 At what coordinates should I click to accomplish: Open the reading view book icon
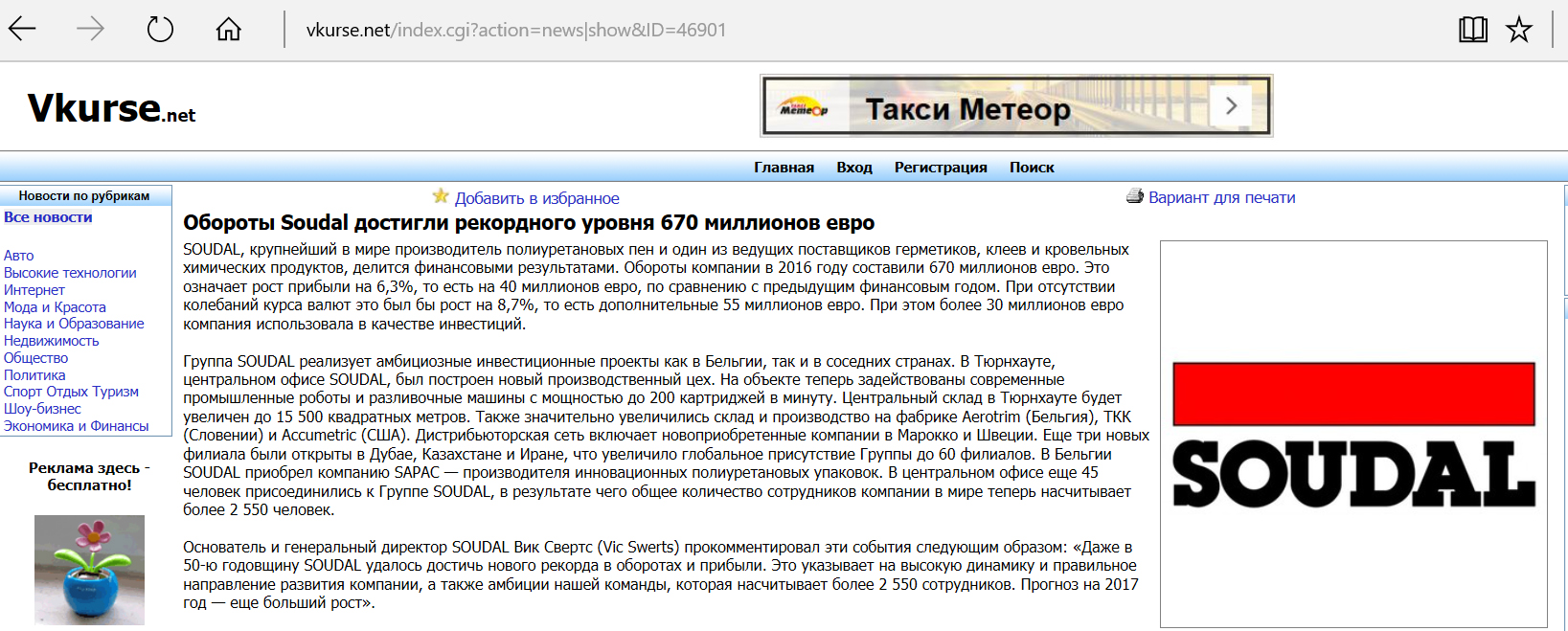pos(1473,29)
